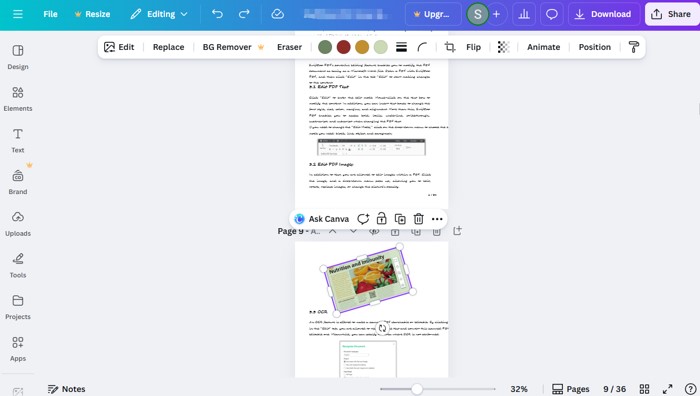Select the Crop tool icon
The width and height of the screenshot is (700, 396).
point(450,47)
